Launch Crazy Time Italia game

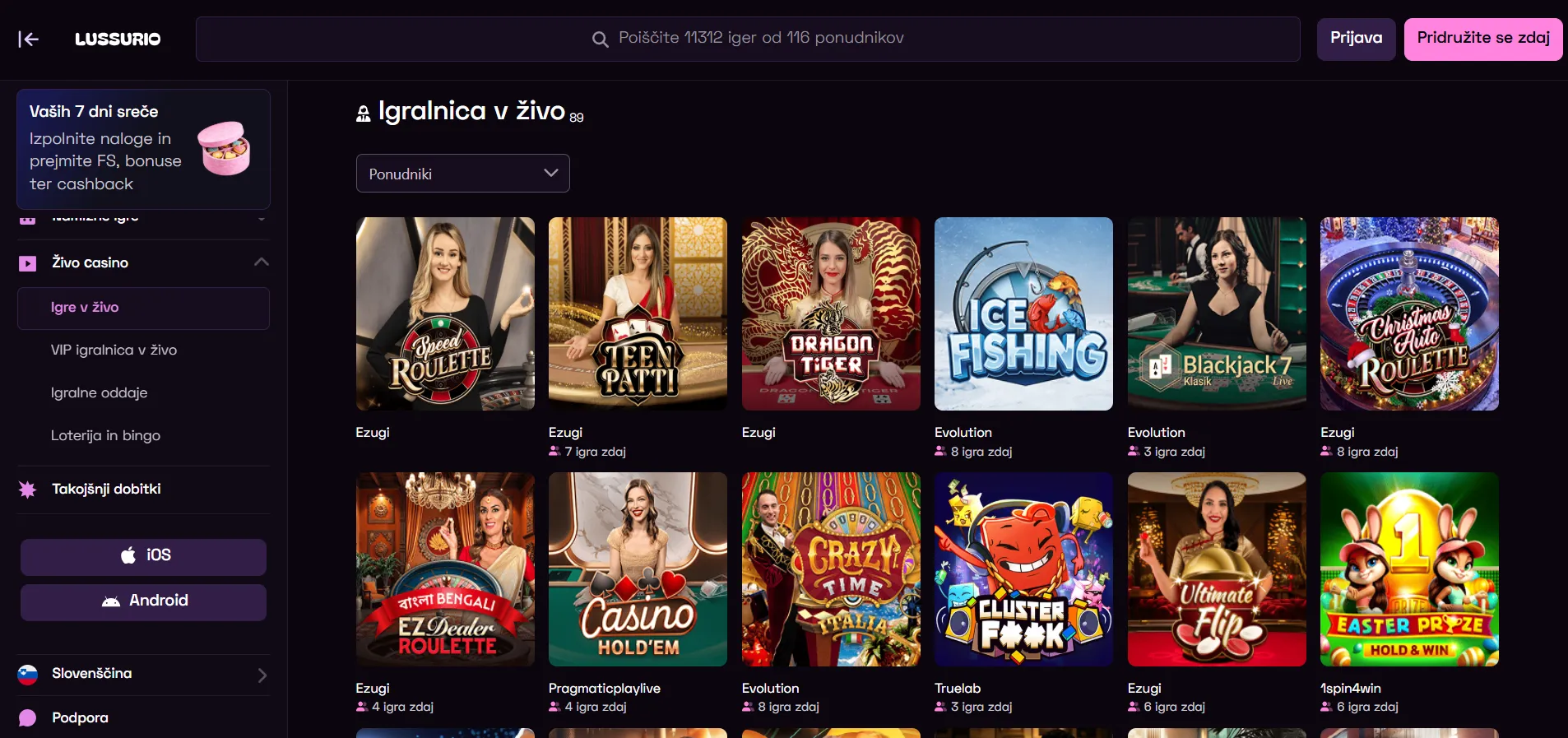click(831, 569)
